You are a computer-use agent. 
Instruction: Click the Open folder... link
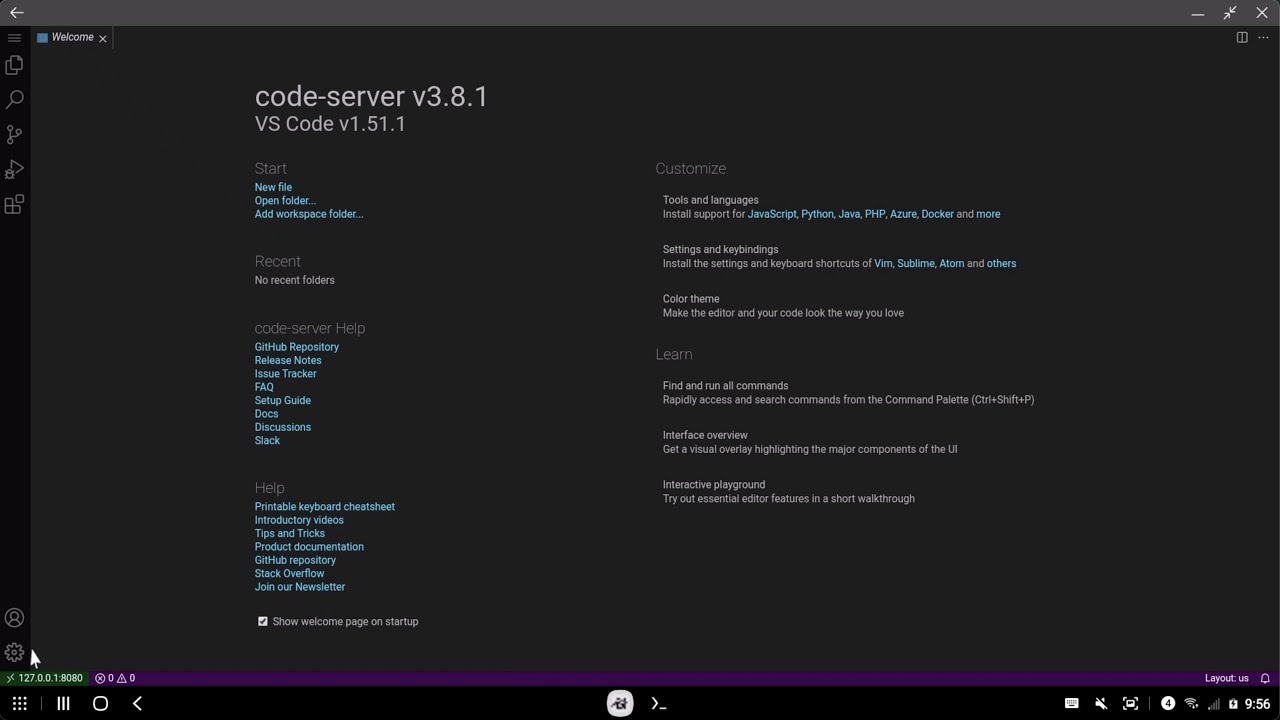point(285,201)
